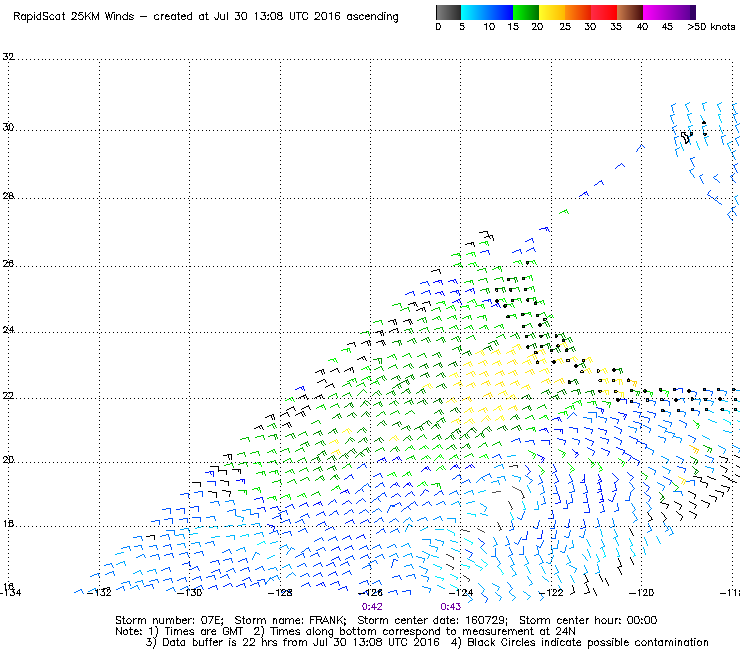This screenshot has height=650, width=740.
Task: Click latitude axis label "24"
Action: coord(8,329)
